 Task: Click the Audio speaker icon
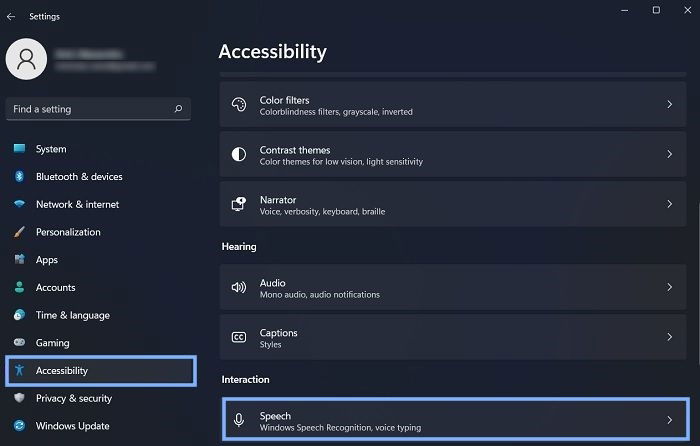point(239,287)
